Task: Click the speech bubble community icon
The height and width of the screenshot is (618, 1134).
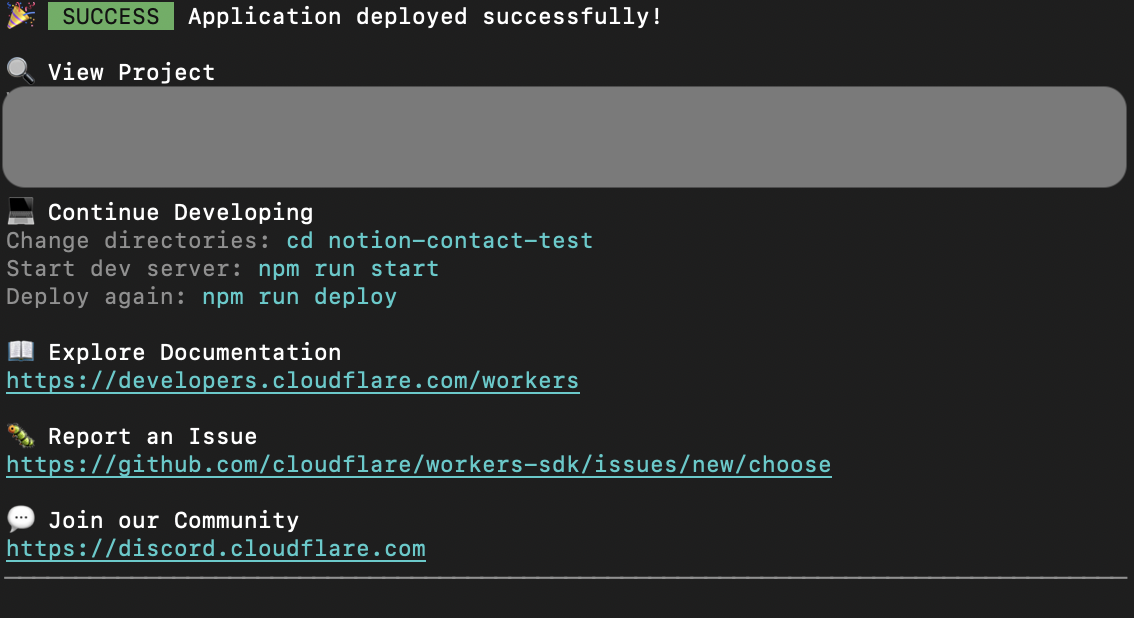Action: (x=21, y=519)
